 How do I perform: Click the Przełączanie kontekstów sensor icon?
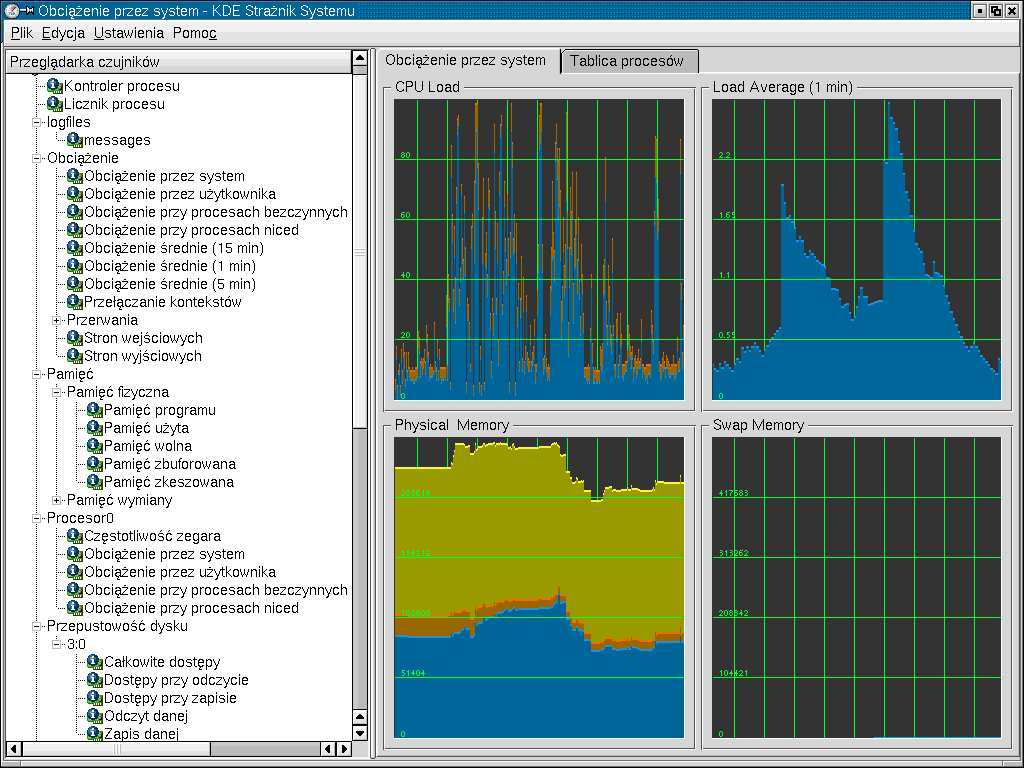[74, 302]
